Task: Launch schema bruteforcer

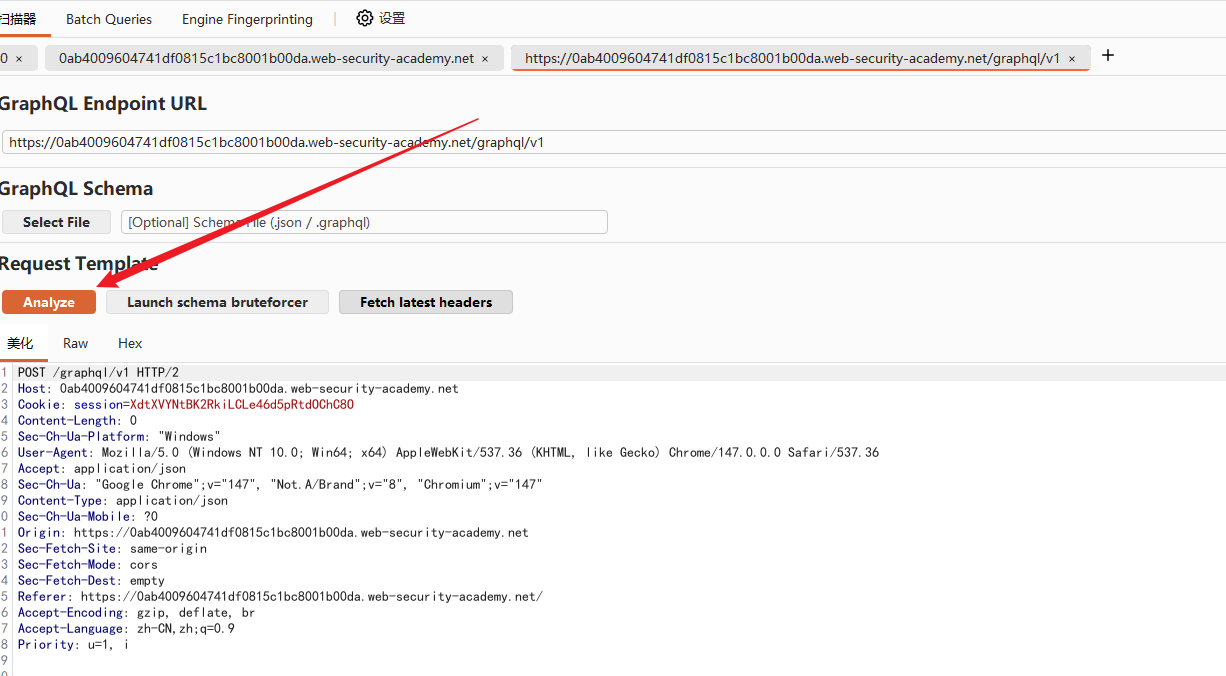Action: [217, 302]
